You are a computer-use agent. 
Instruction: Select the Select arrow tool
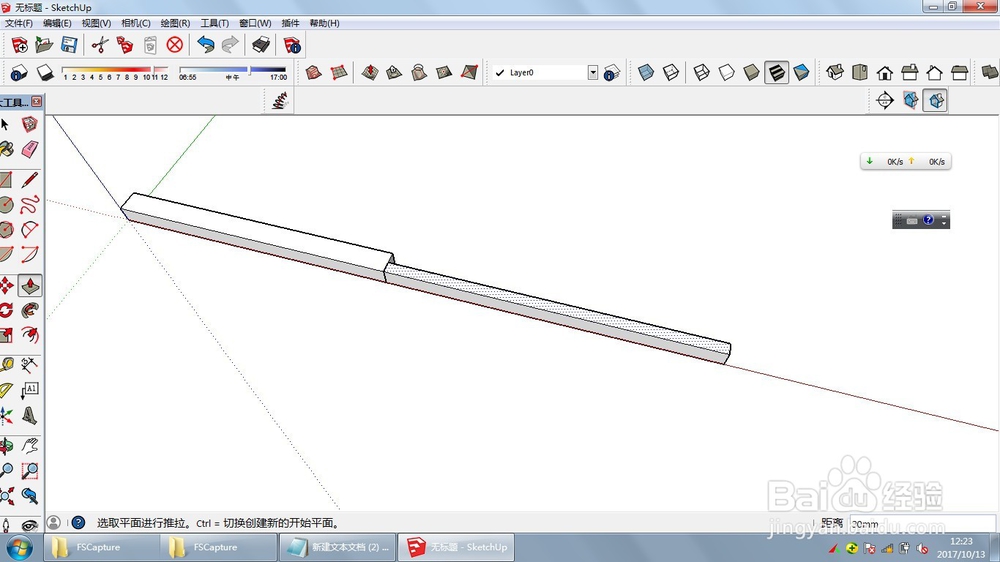tap(5, 124)
